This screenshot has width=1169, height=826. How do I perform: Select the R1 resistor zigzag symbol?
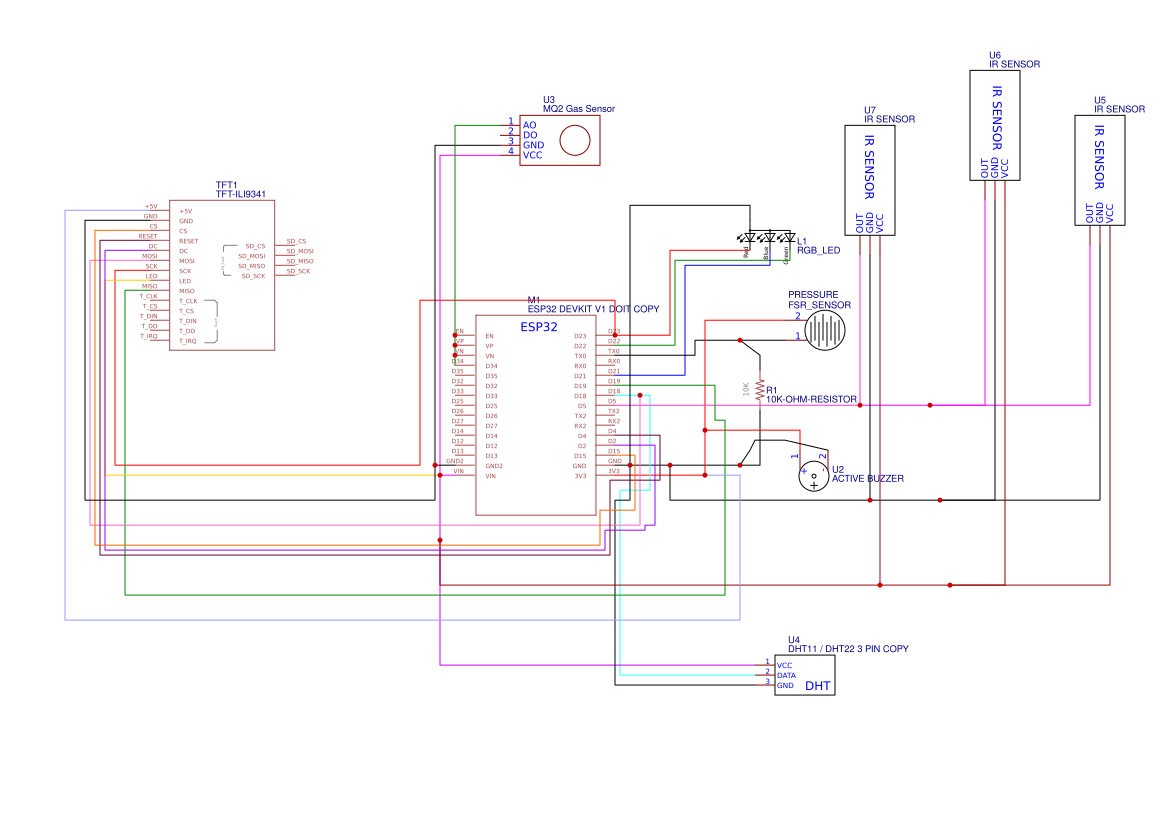click(x=760, y=389)
